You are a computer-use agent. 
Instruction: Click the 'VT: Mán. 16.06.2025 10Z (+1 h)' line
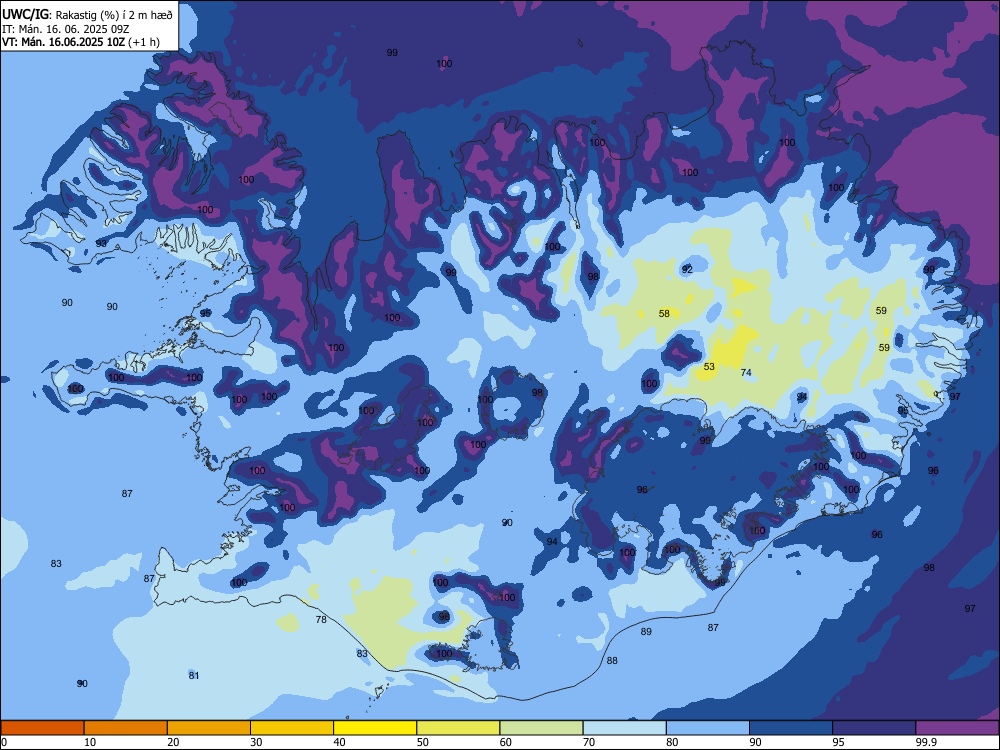click(81, 42)
